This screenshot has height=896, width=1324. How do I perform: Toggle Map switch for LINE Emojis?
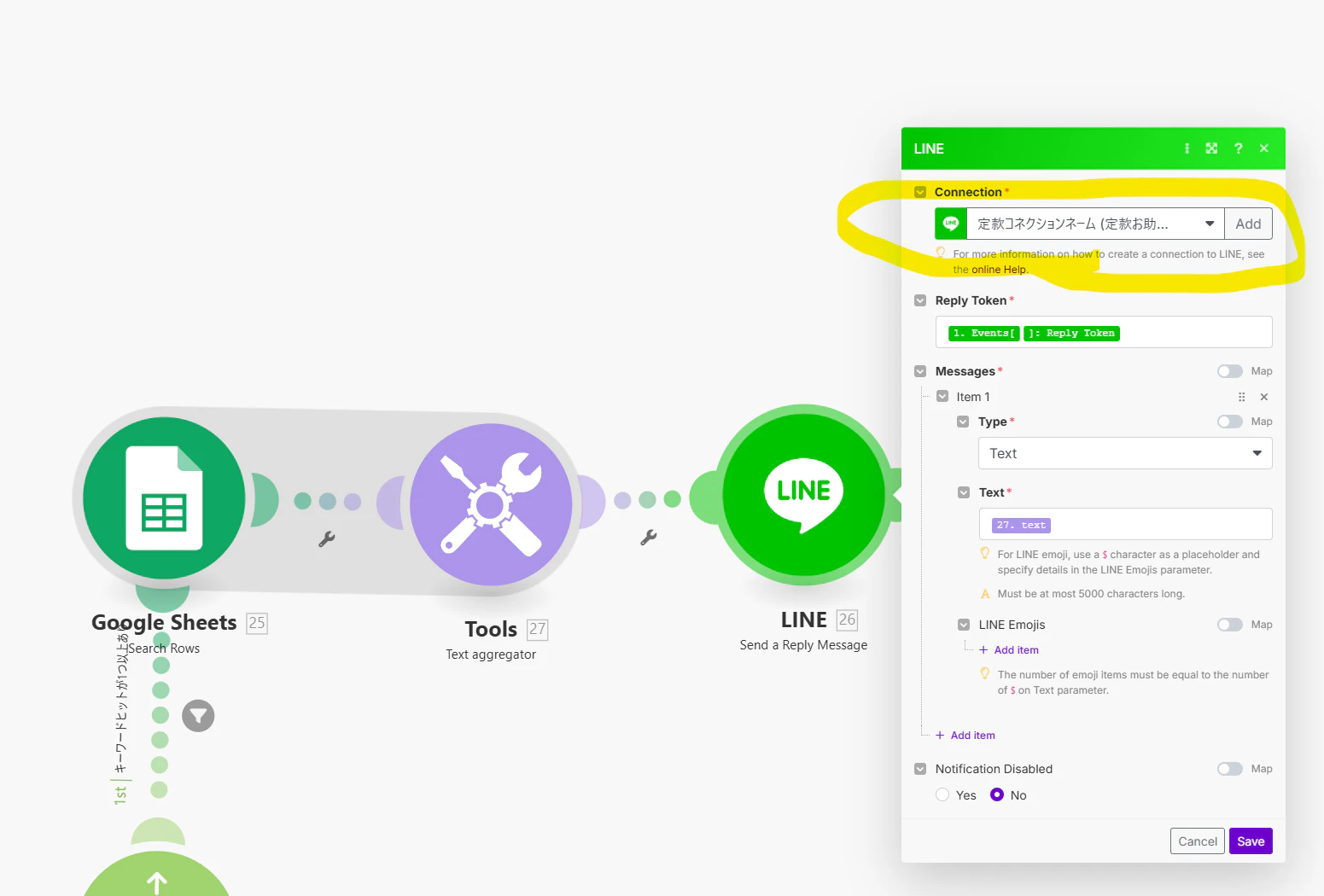1230,625
